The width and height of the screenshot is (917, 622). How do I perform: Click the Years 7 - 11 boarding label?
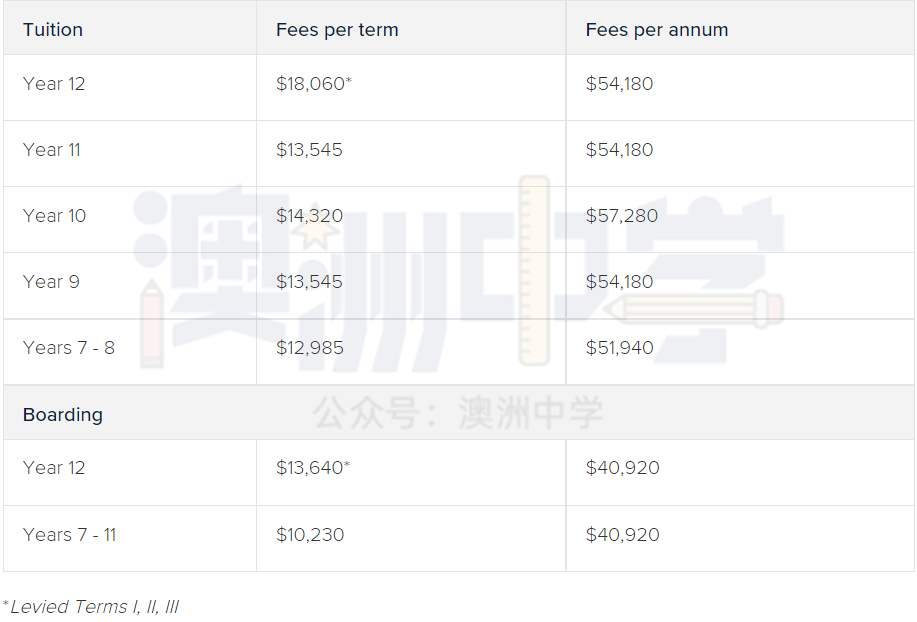point(69,535)
